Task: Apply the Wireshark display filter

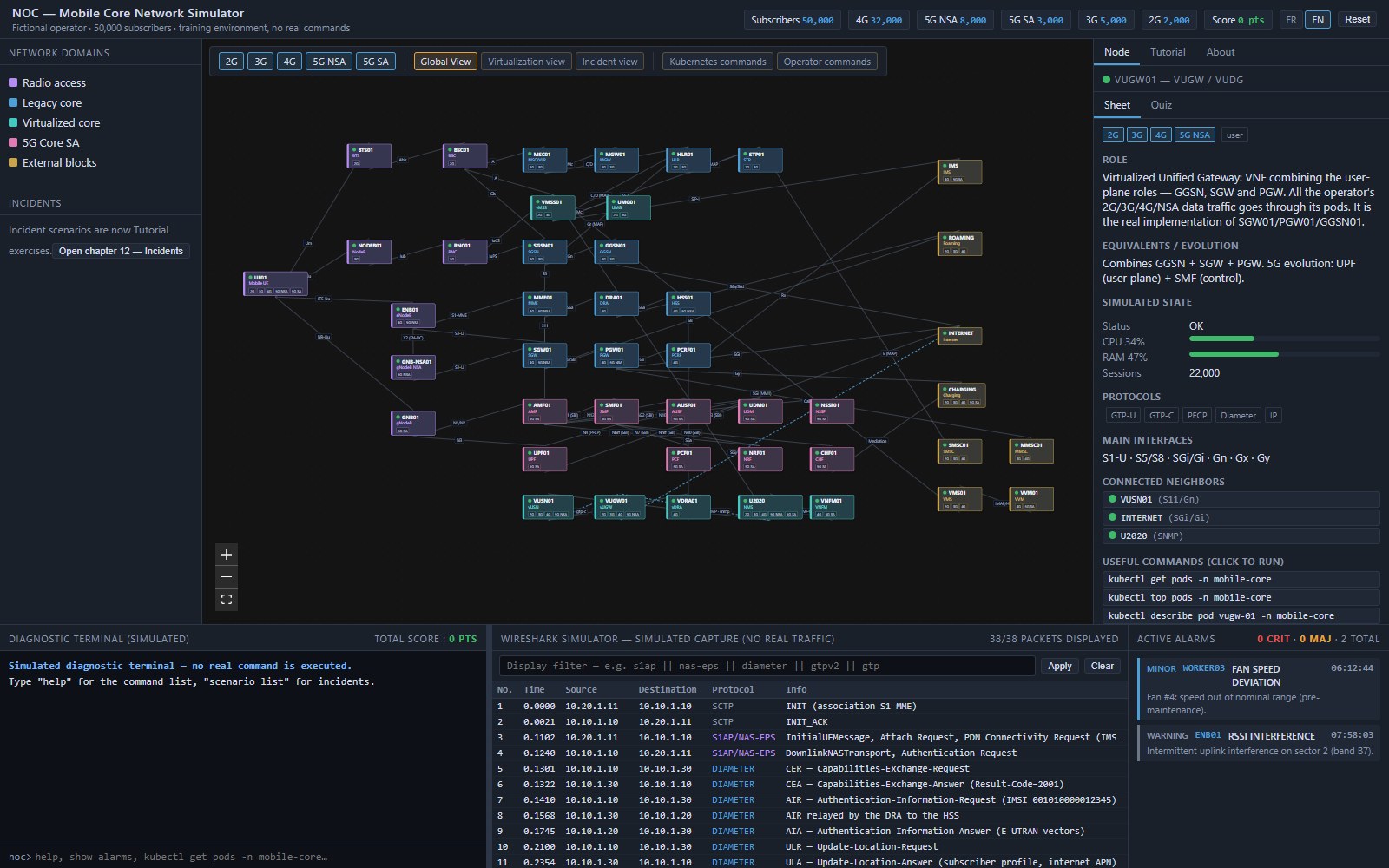Action: [1059, 666]
